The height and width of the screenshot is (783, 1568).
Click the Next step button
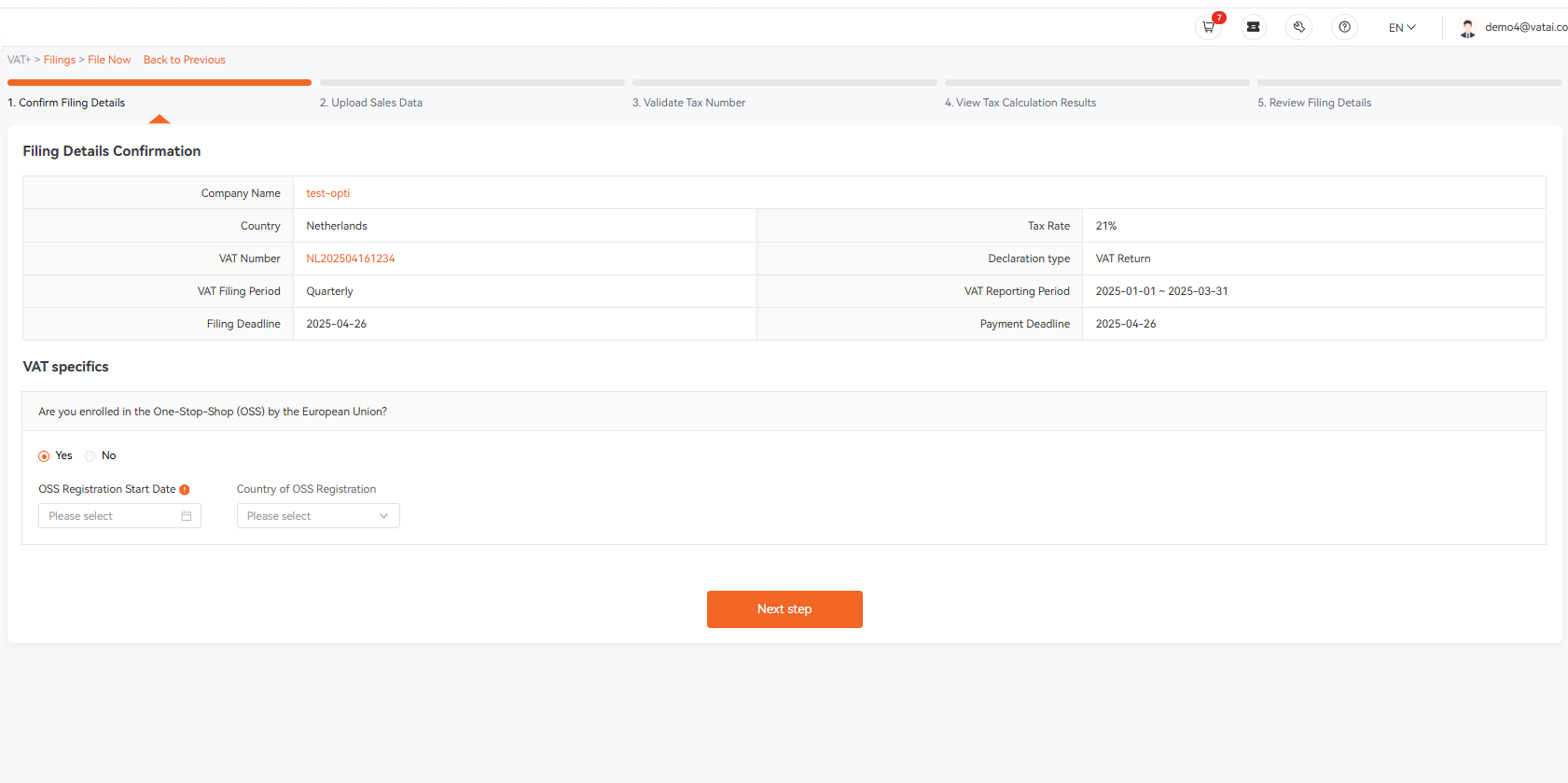(x=784, y=609)
